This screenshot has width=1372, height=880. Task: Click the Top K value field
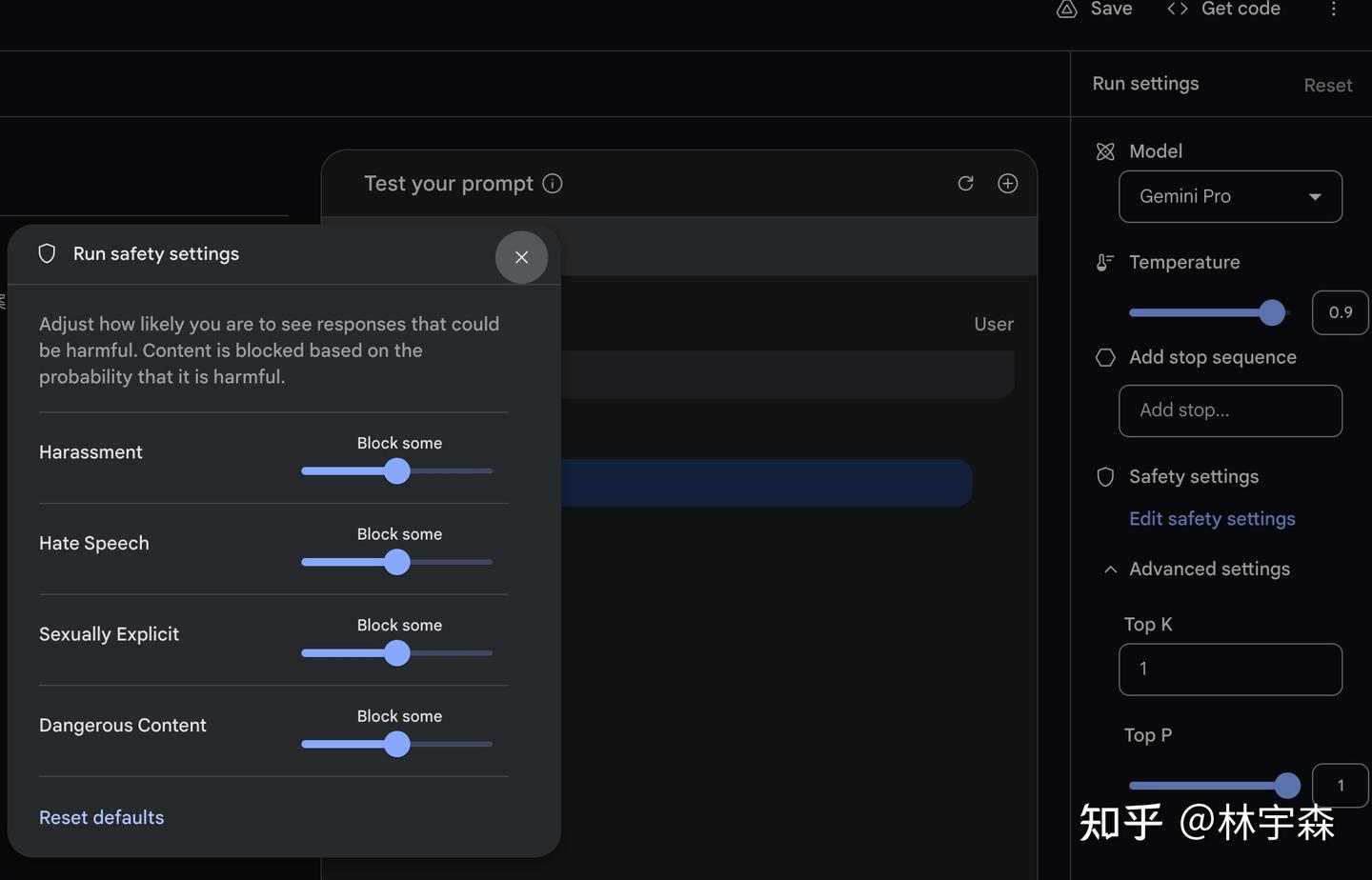[x=1230, y=669]
